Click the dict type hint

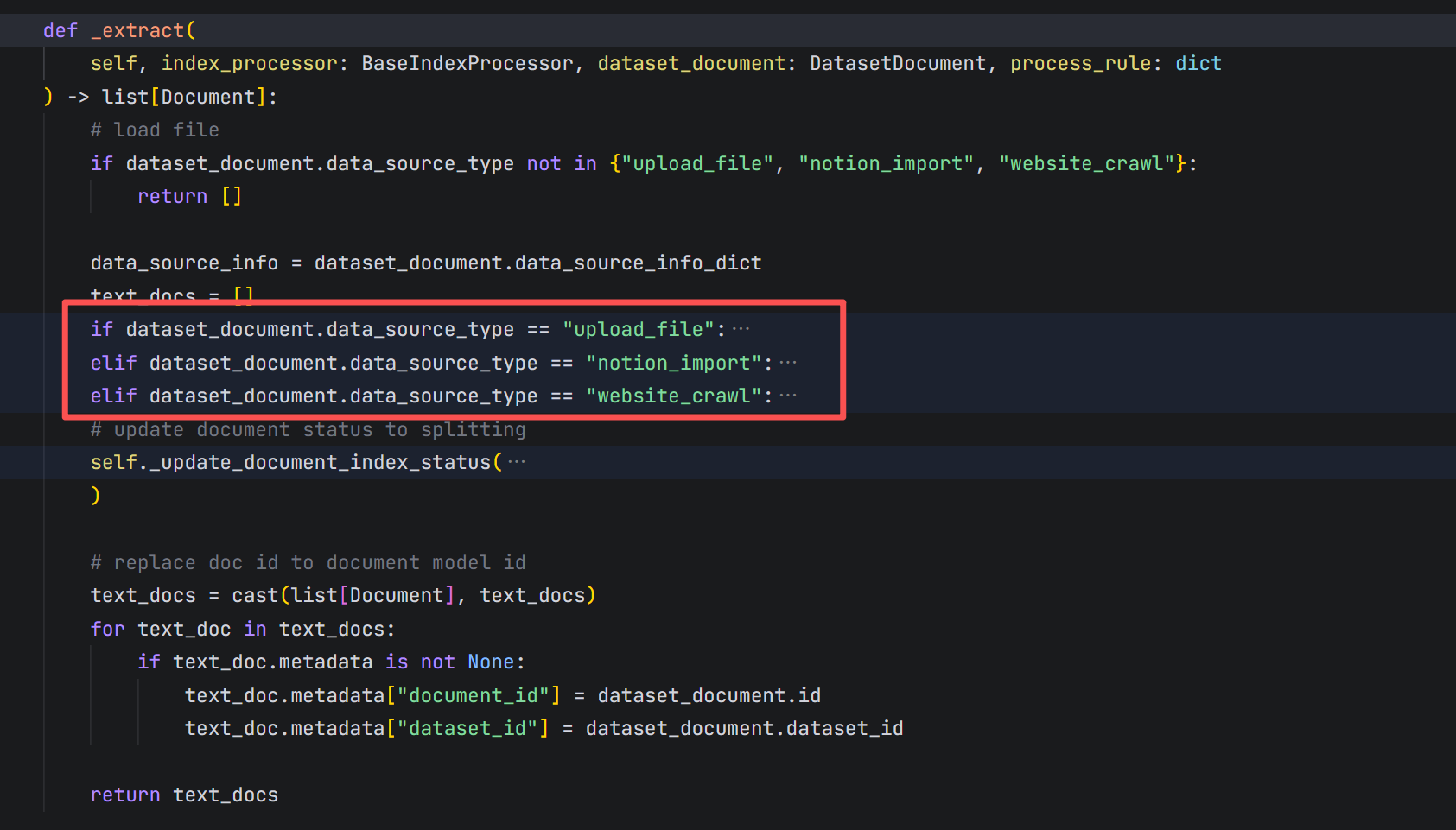1198,63
